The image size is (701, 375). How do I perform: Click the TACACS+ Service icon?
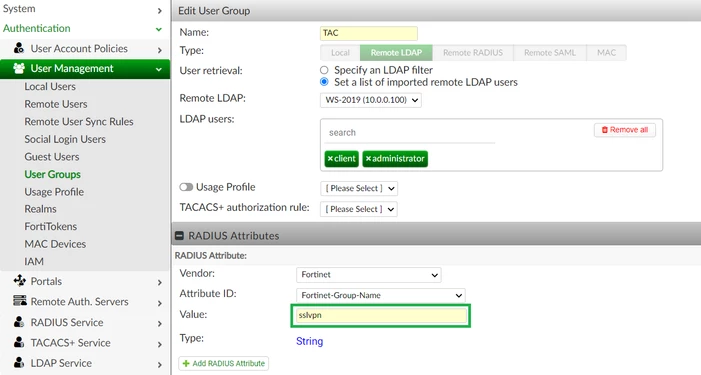[19, 342]
